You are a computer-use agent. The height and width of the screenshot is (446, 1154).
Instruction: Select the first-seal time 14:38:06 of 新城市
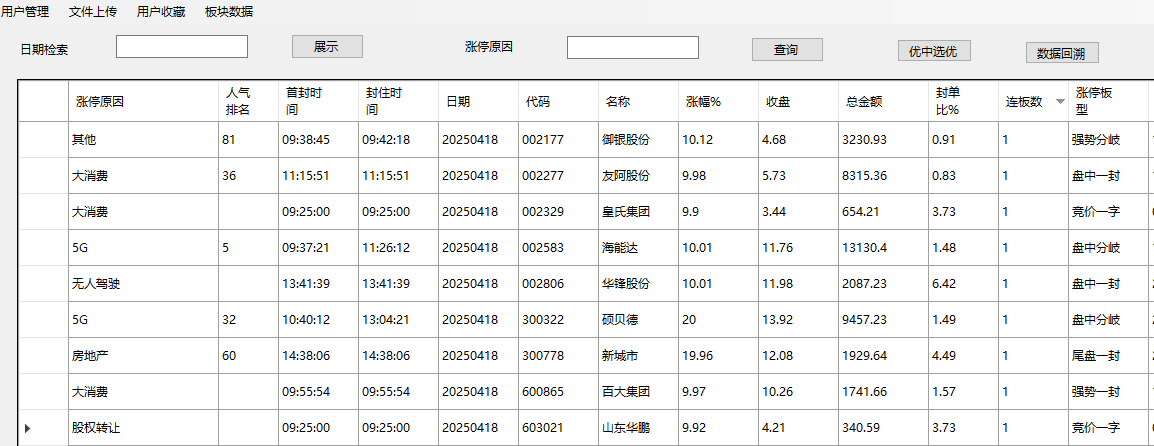pos(318,355)
